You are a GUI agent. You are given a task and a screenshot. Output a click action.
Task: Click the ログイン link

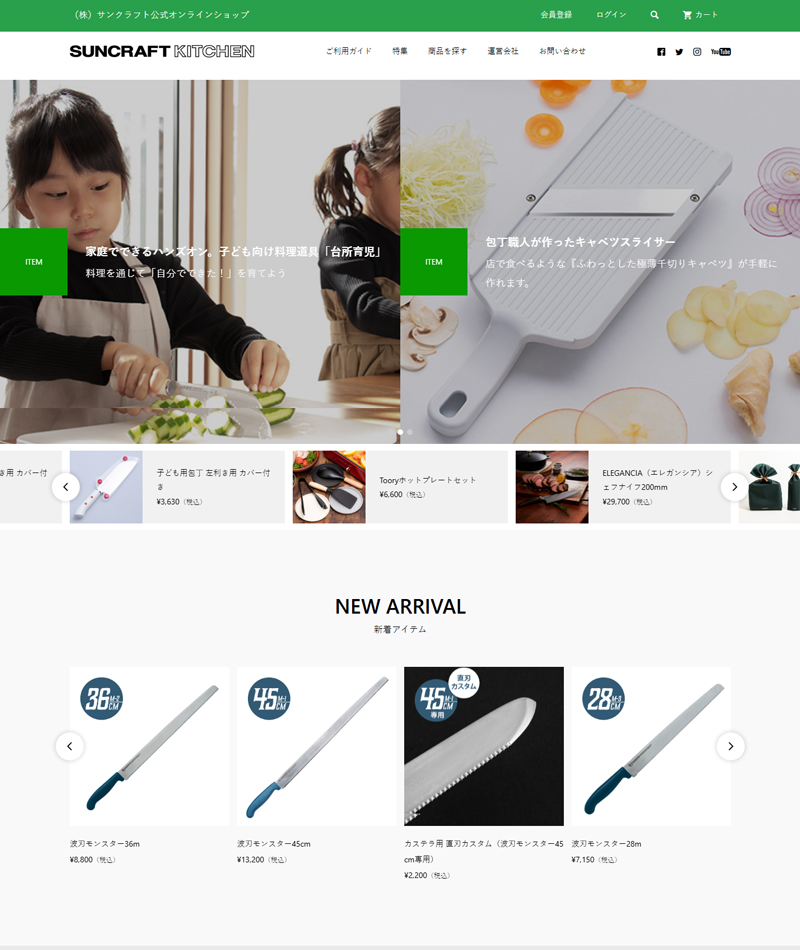click(611, 15)
